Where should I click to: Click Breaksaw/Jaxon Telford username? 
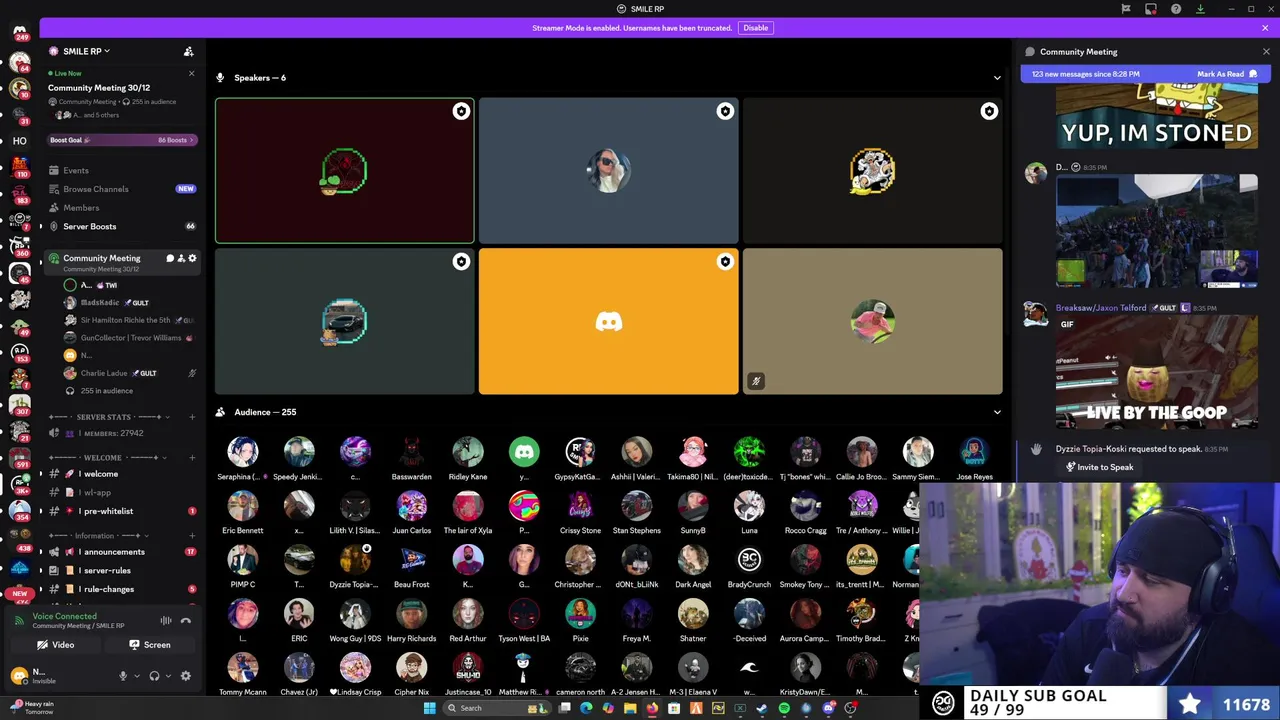(1100, 308)
